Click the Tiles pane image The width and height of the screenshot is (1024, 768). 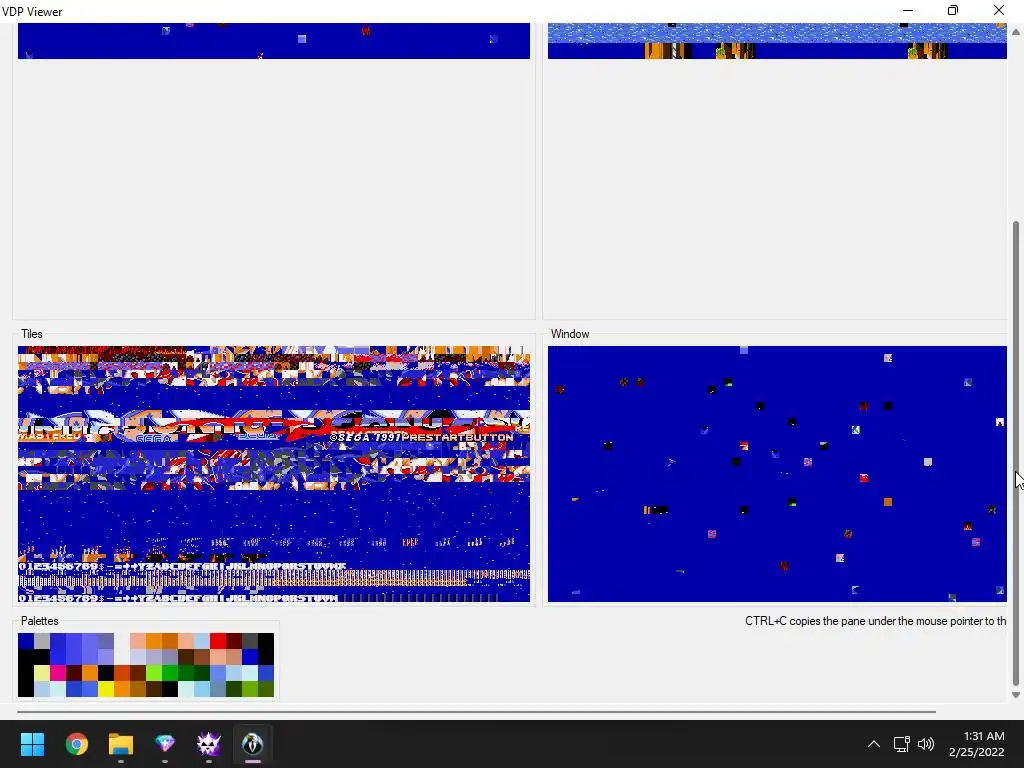pos(274,474)
